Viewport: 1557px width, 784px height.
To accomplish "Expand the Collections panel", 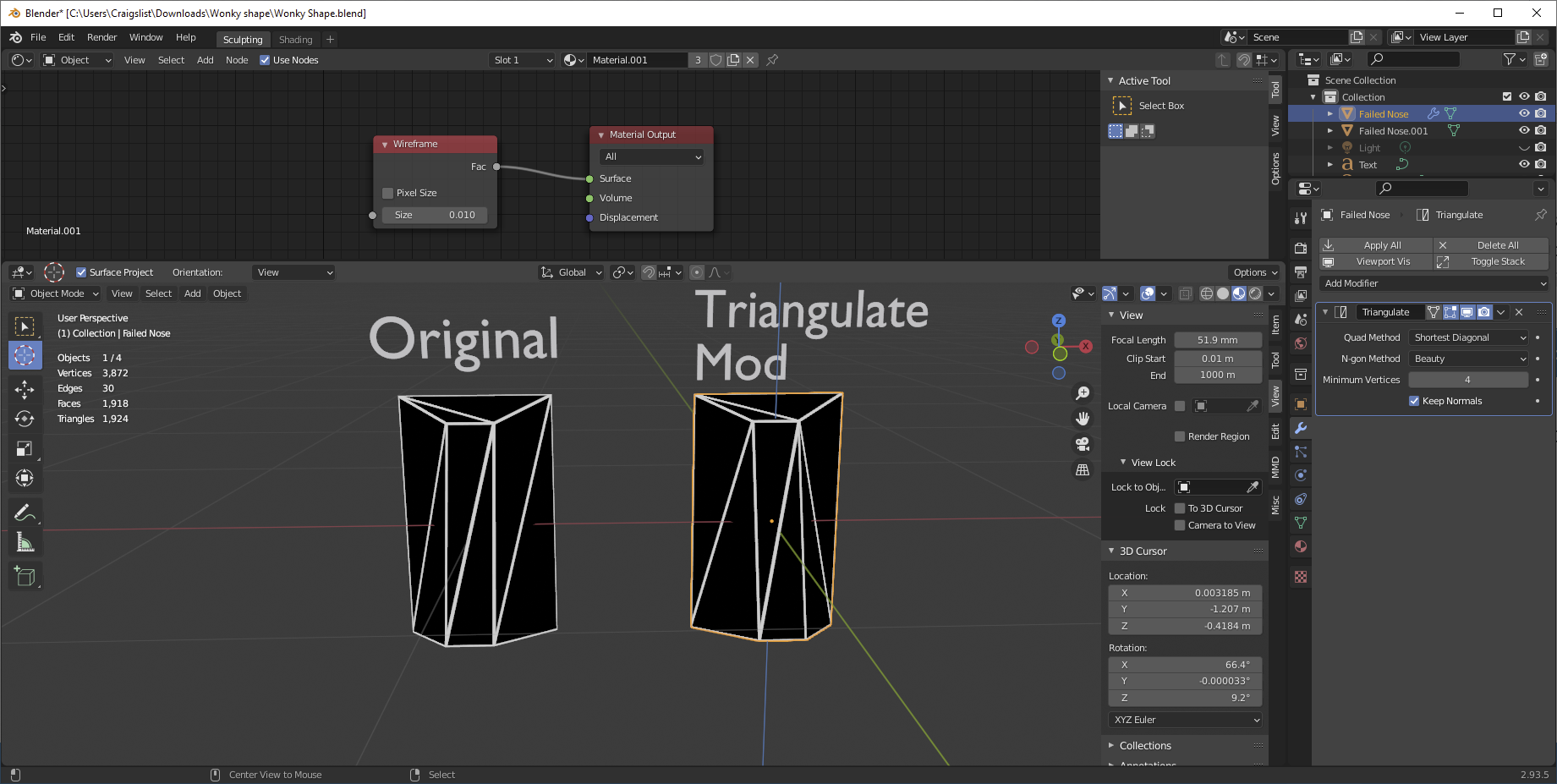I will pyautogui.click(x=1145, y=745).
